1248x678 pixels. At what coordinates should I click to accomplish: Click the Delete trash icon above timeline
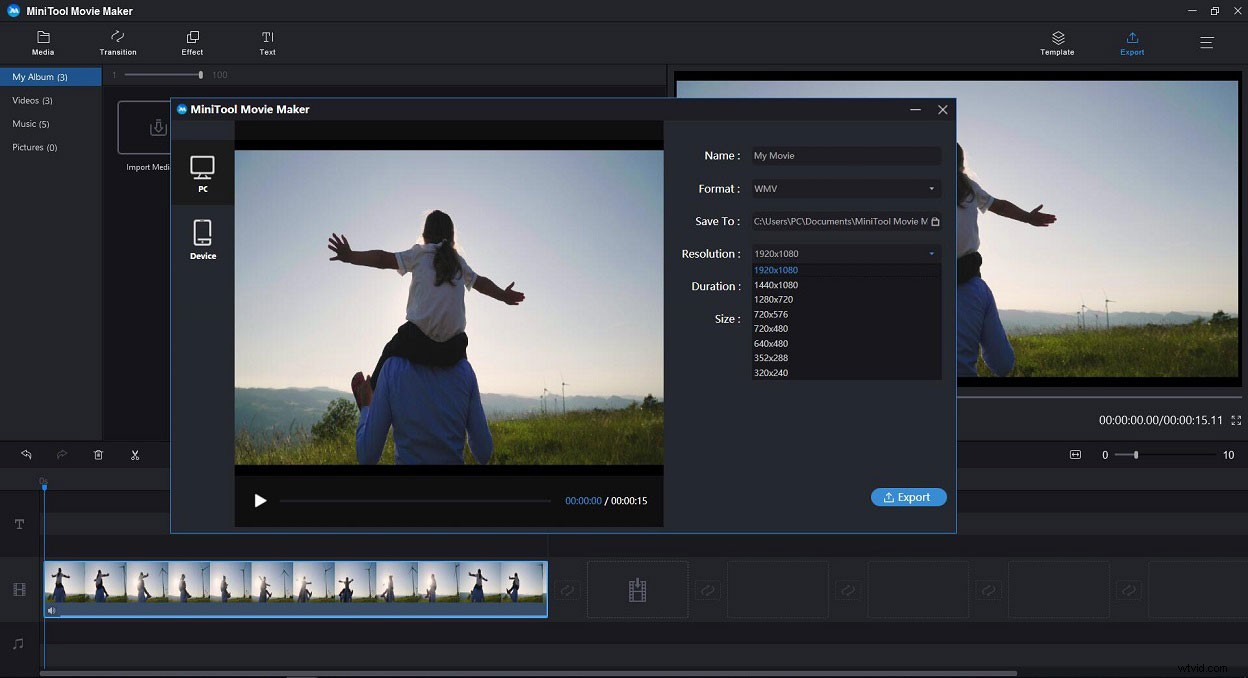[98, 454]
